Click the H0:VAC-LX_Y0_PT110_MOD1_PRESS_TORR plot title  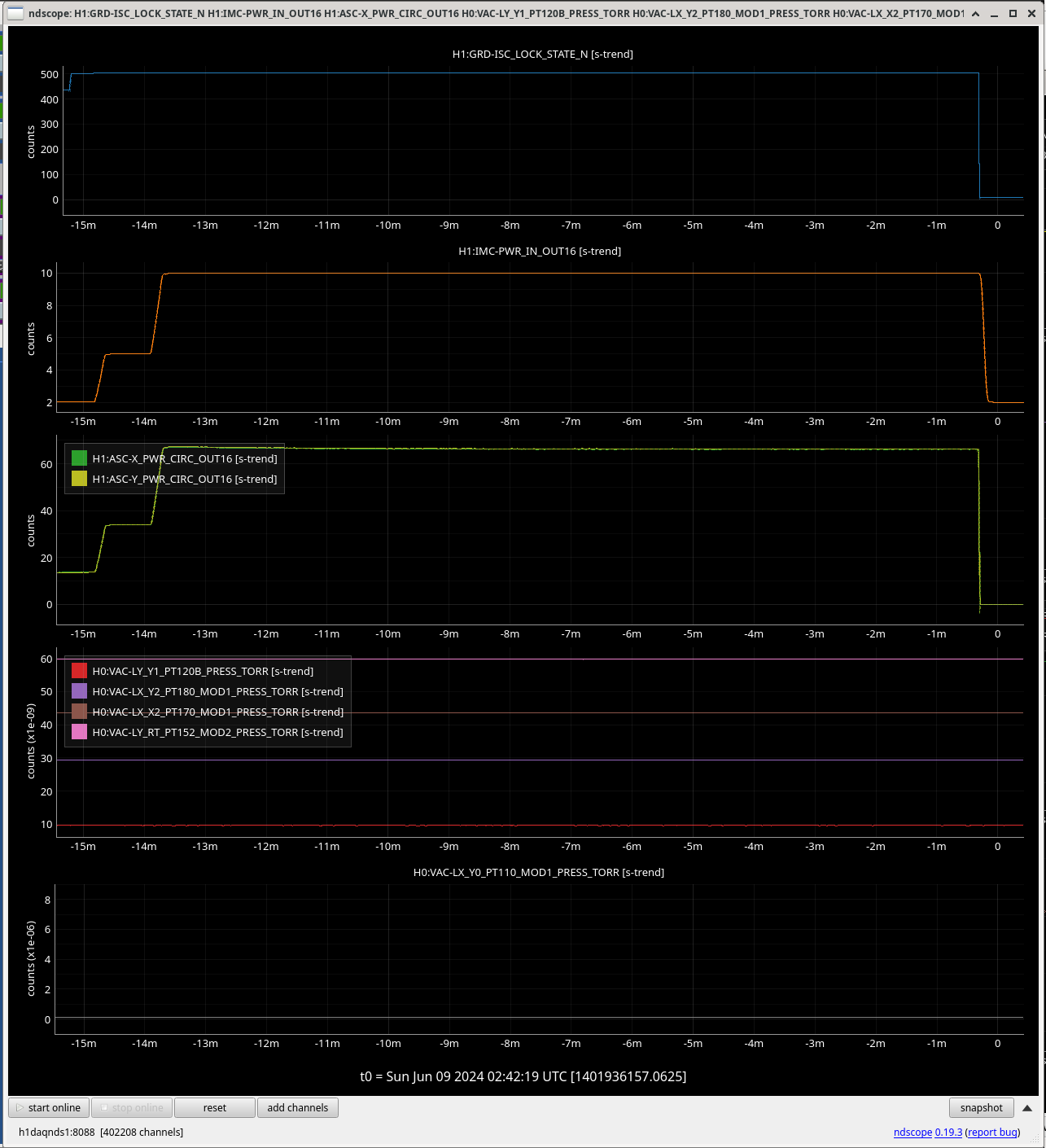(x=539, y=872)
